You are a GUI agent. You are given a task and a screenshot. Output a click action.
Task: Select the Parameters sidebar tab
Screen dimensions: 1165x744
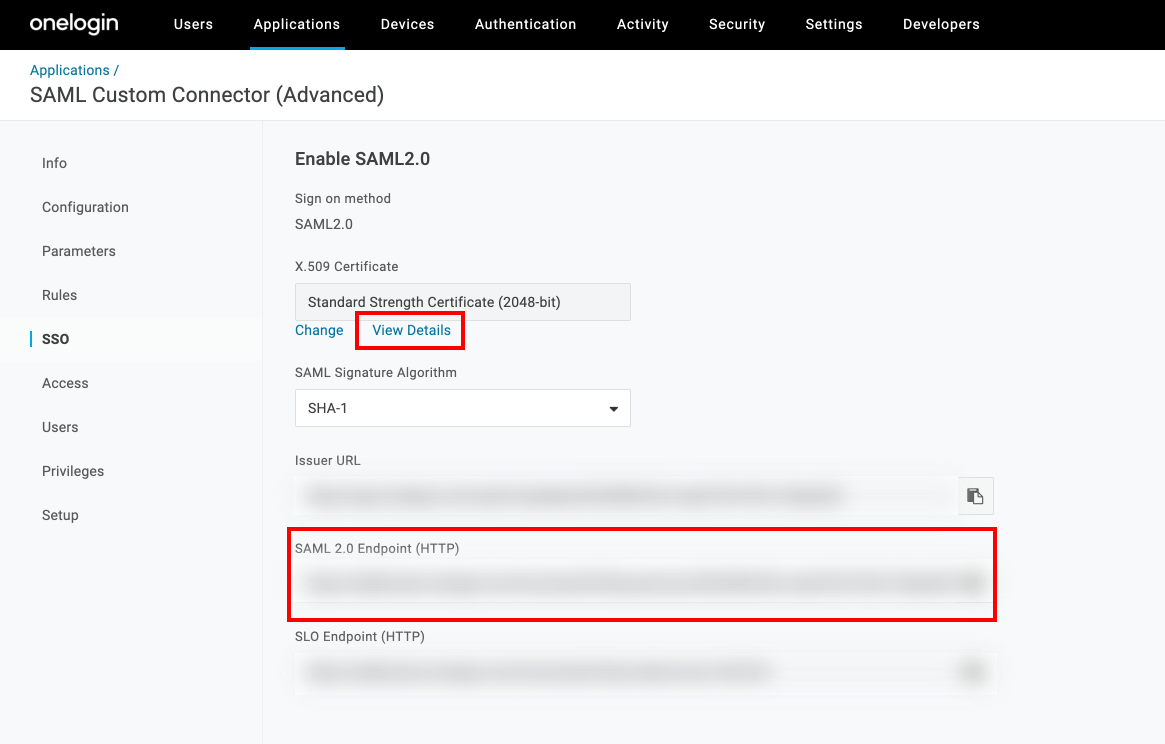(x=79, y=251)
